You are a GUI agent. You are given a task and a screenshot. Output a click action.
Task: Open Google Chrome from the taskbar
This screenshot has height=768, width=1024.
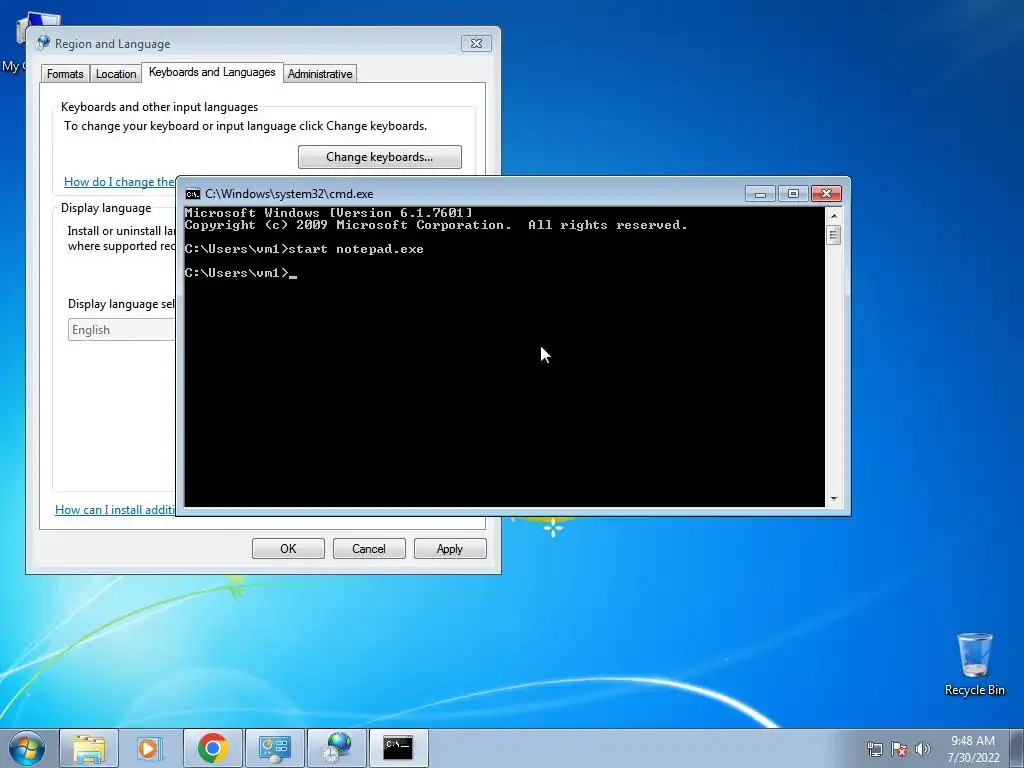tap(212, 748)
